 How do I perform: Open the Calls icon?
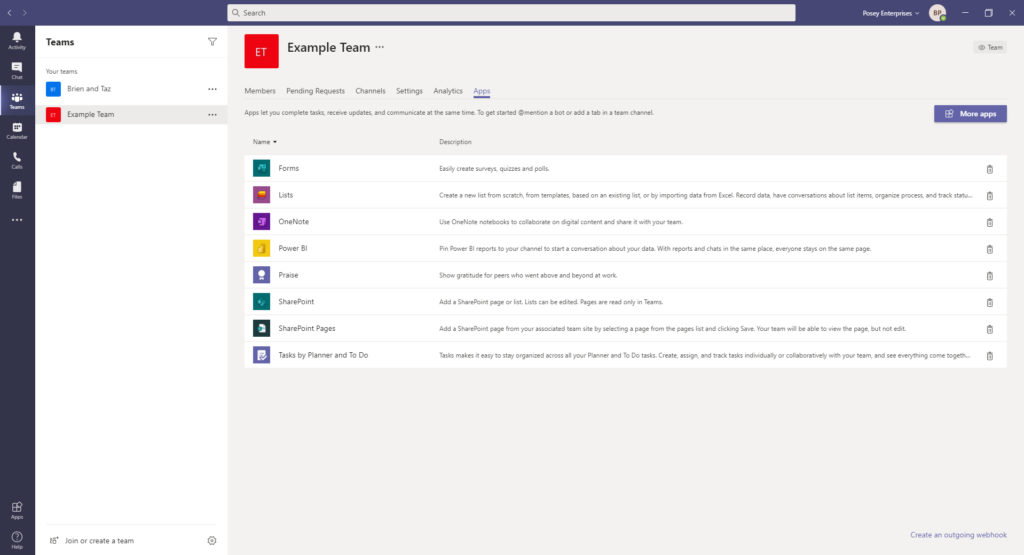17,160
